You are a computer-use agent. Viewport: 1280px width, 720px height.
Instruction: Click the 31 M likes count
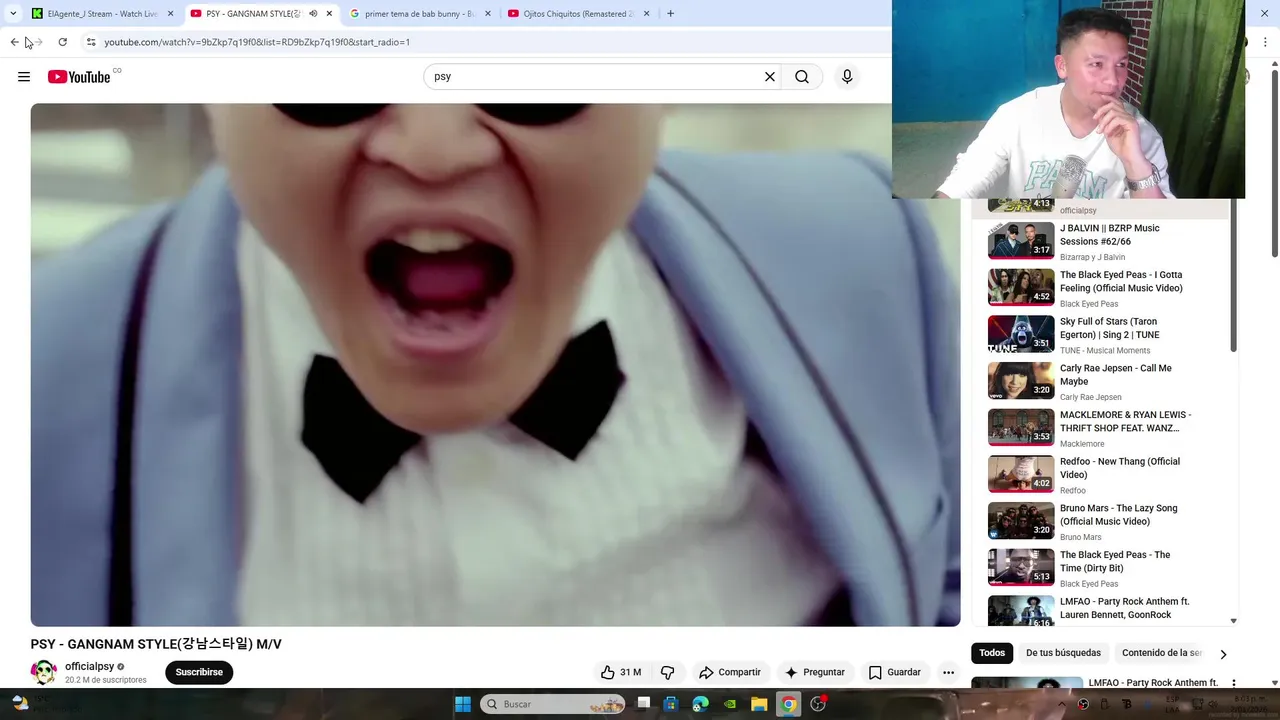[630, 672]
